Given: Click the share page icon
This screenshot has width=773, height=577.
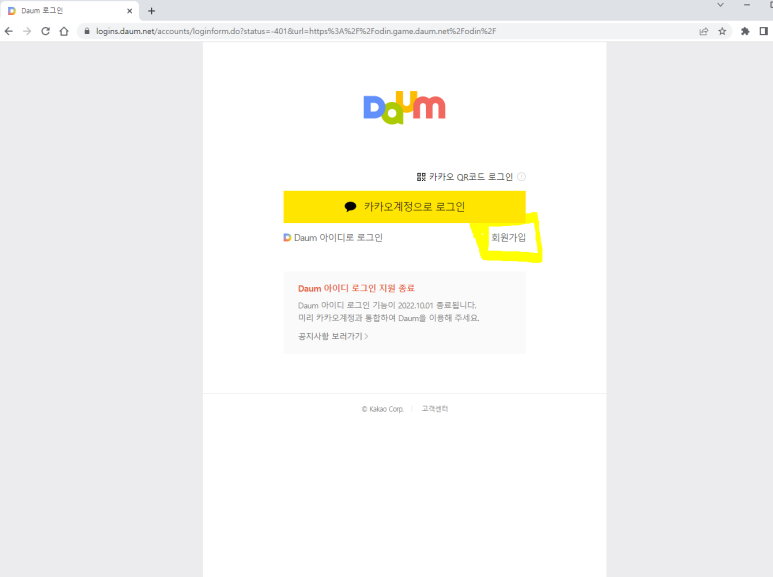Looking at the screenshot, I should click(x=703, y=31).
